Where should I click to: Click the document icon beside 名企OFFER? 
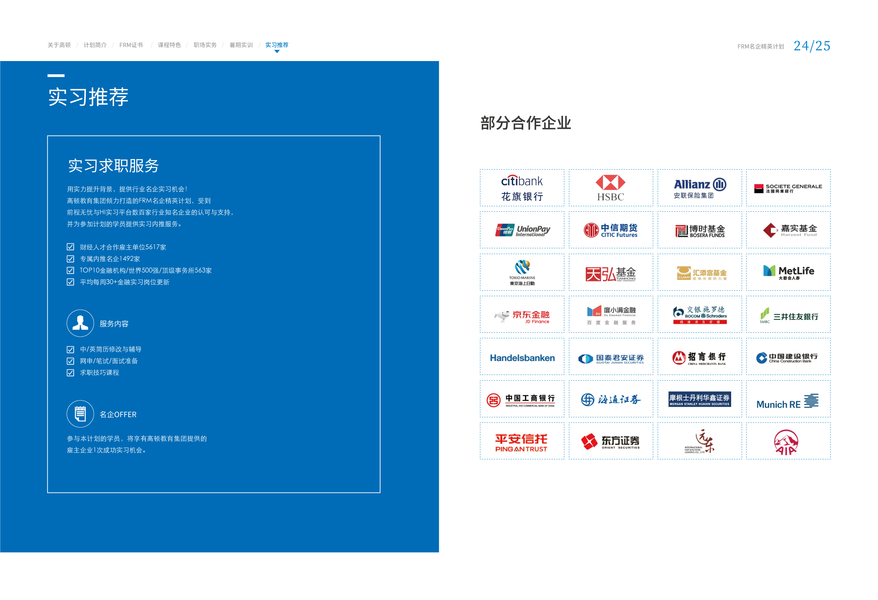pyautogui.click(x=80, y=414)
